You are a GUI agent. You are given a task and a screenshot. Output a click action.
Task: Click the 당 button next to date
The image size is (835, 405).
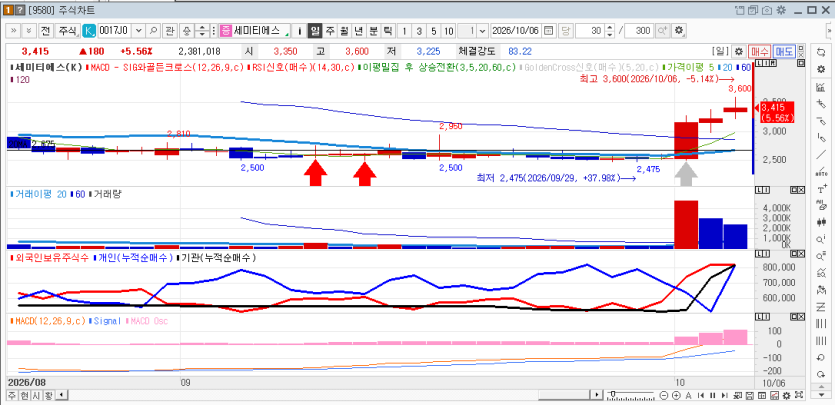[565, 31]
